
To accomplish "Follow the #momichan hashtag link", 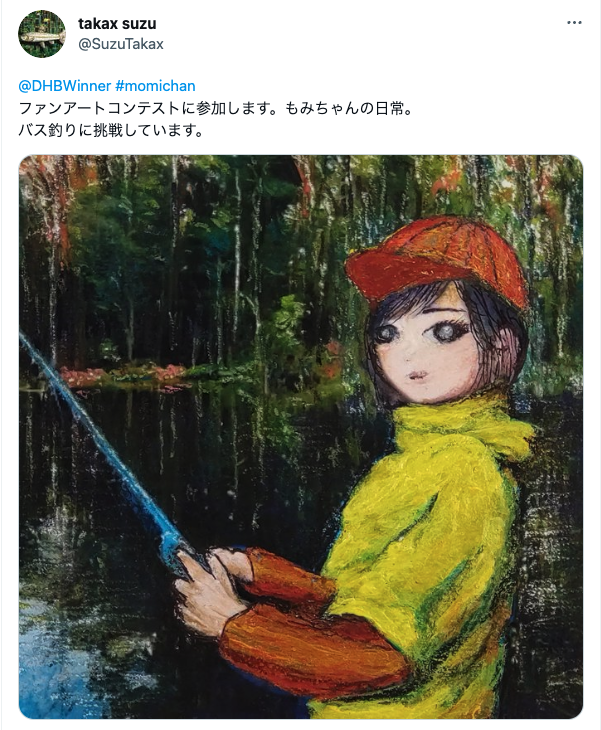I will pyautogui.click(x=155, y=86).
